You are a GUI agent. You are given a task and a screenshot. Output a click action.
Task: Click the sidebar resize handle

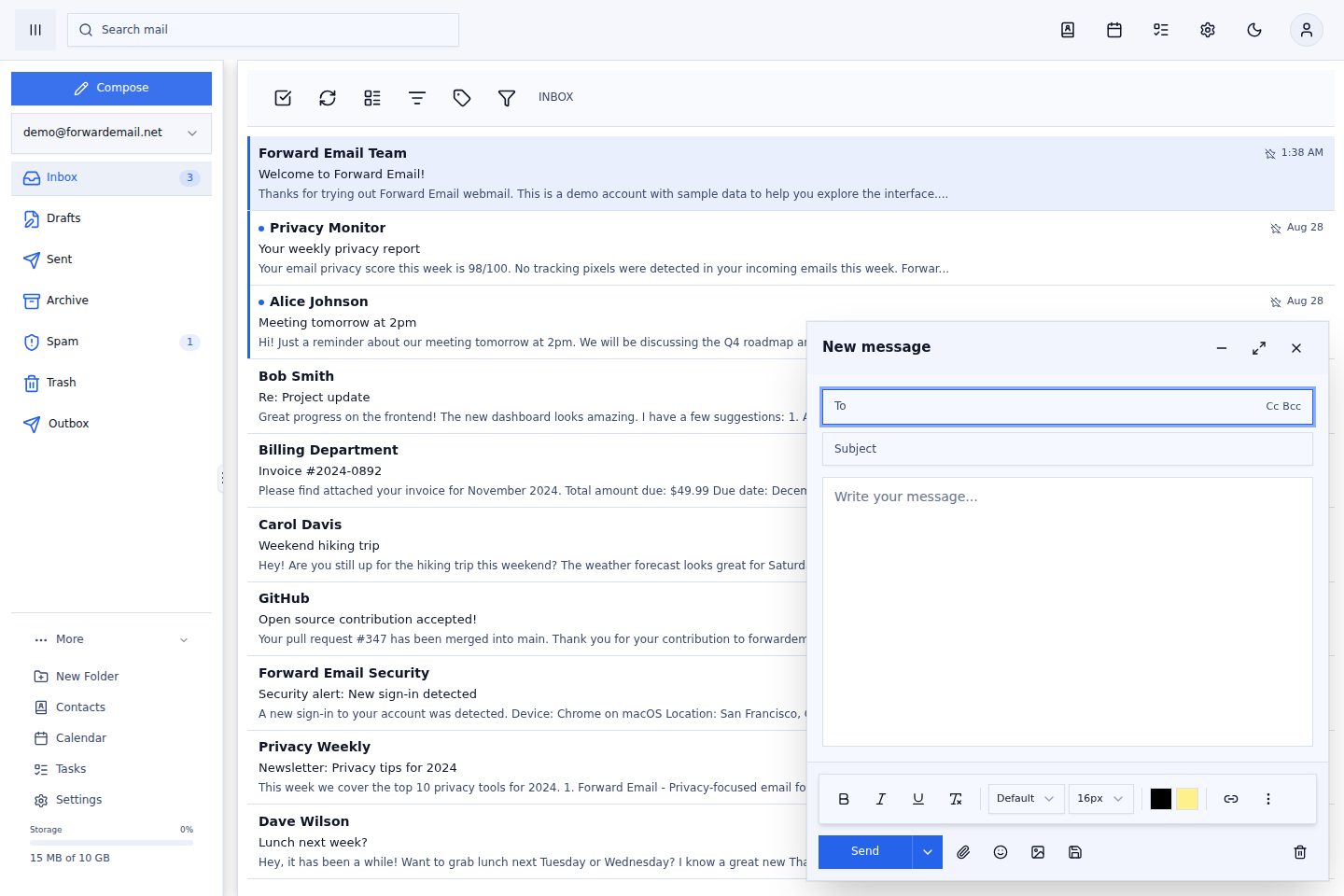(222, 479)
